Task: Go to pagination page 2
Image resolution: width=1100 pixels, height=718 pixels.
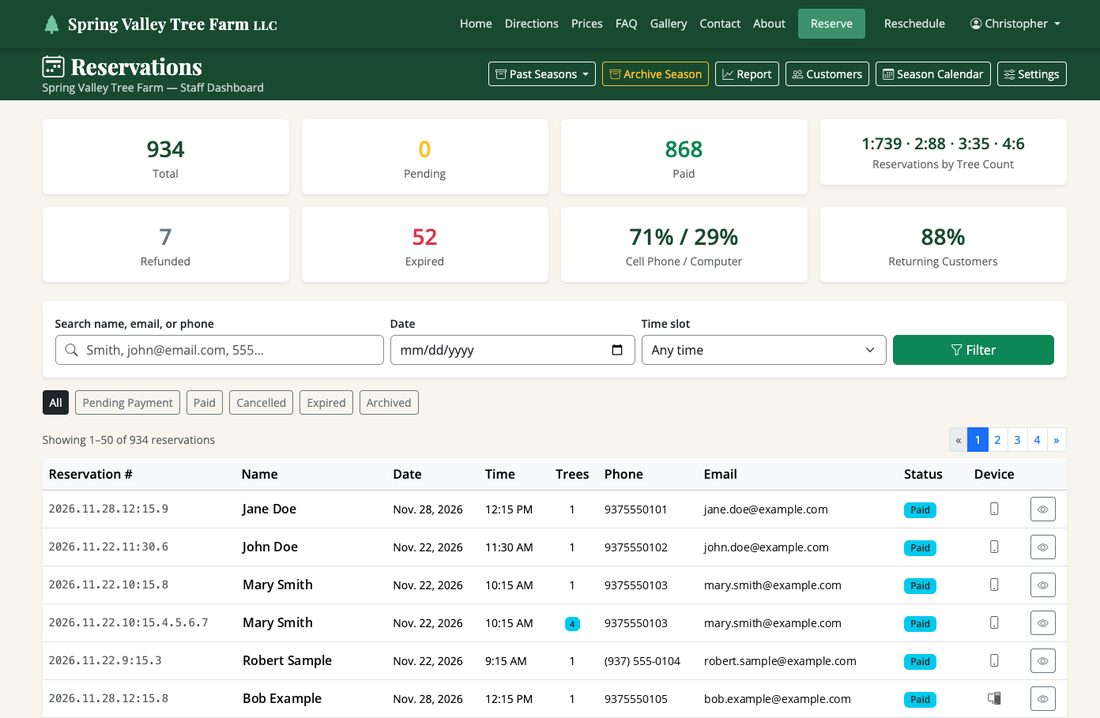Action: [x=997, y=439]
